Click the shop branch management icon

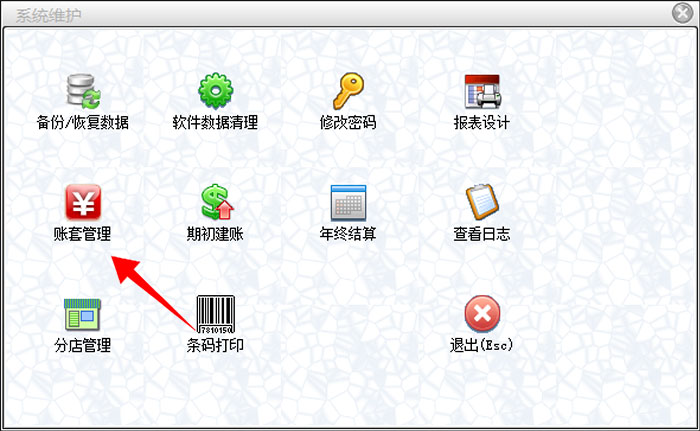click(83, 315)
